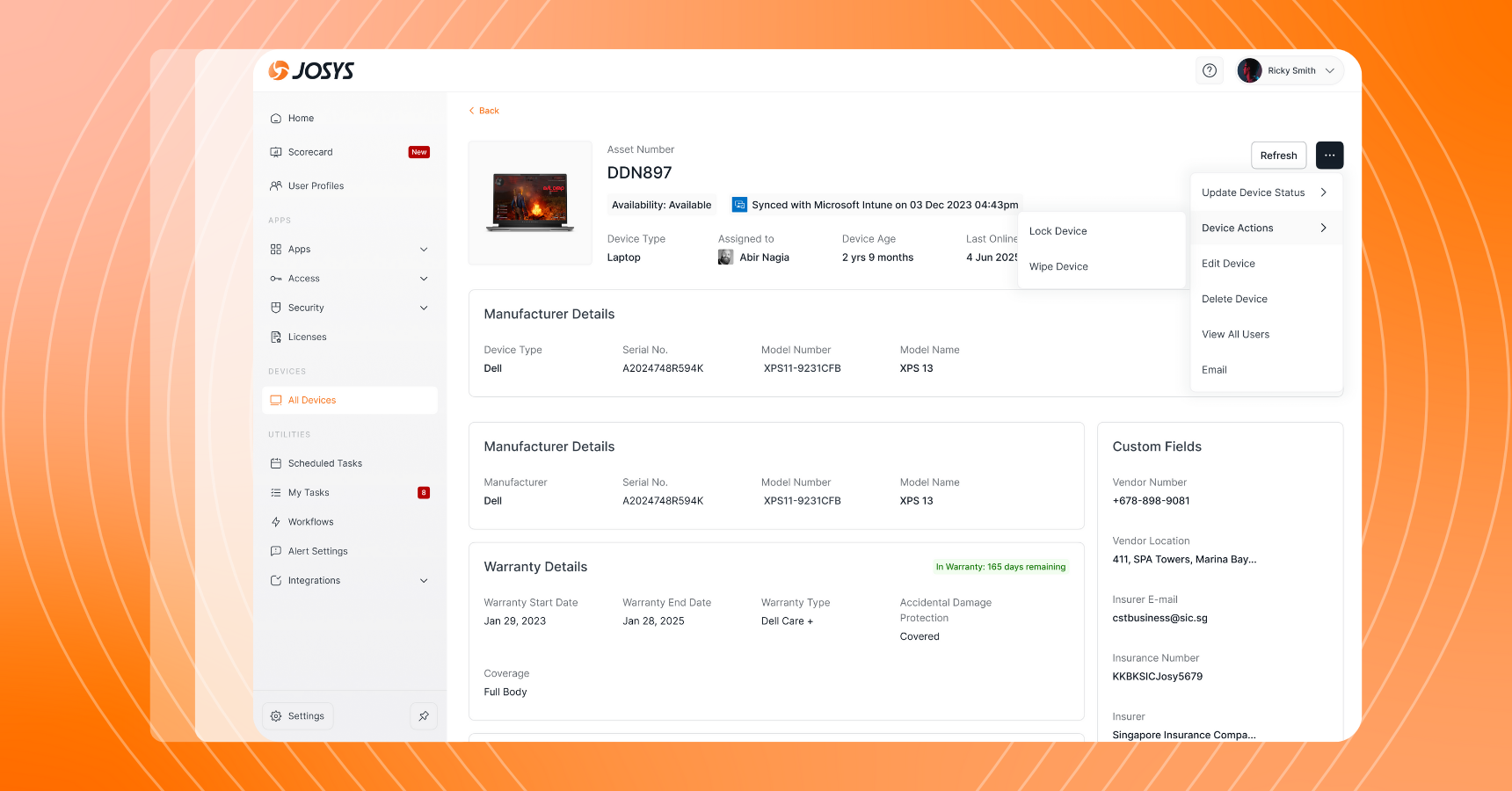Click the Settings gear icon
Screen dimensions: 1512x791
[x=276, y=716]
